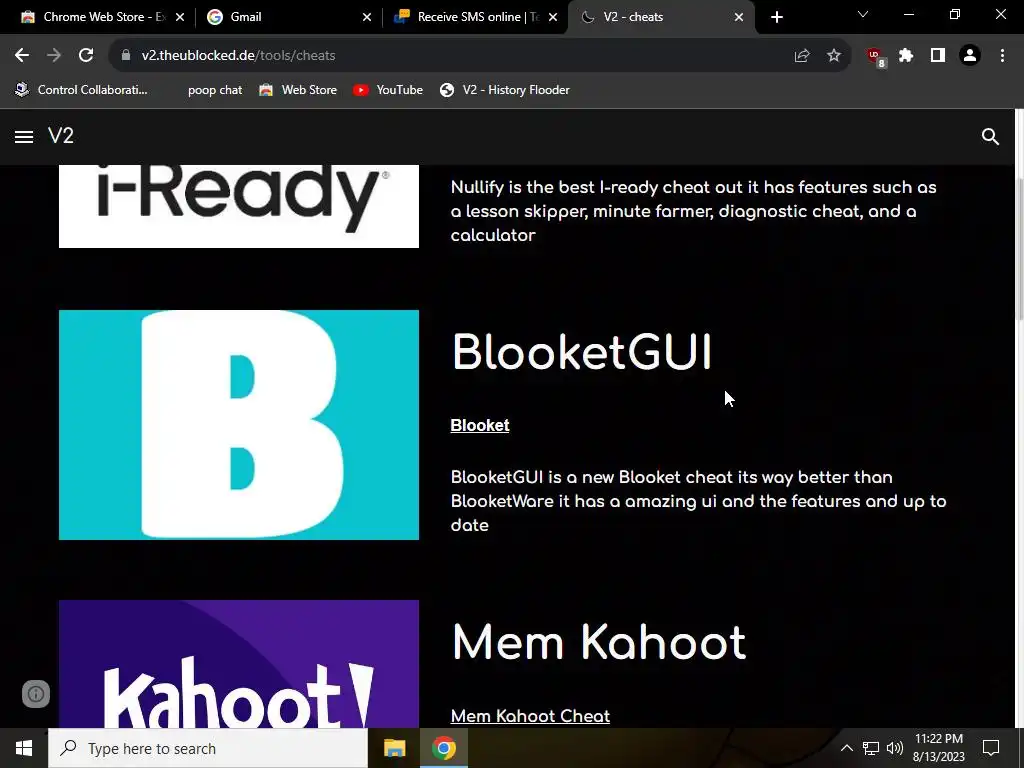The height and width of the screenshot is (768, 1024).
Task: Open a new tab with plus button
Action: 776,18
